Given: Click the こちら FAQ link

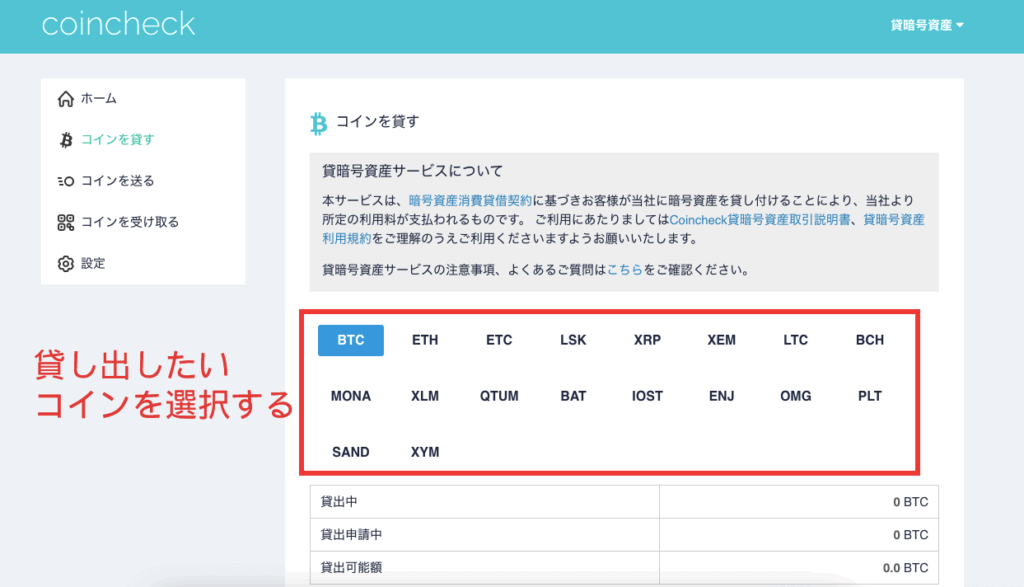Looking at the screenshot, I should tap(624, 270).
